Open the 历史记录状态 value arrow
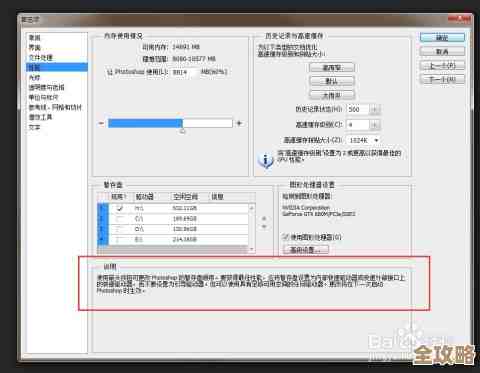The image size is (480, 373). [375, 109]
